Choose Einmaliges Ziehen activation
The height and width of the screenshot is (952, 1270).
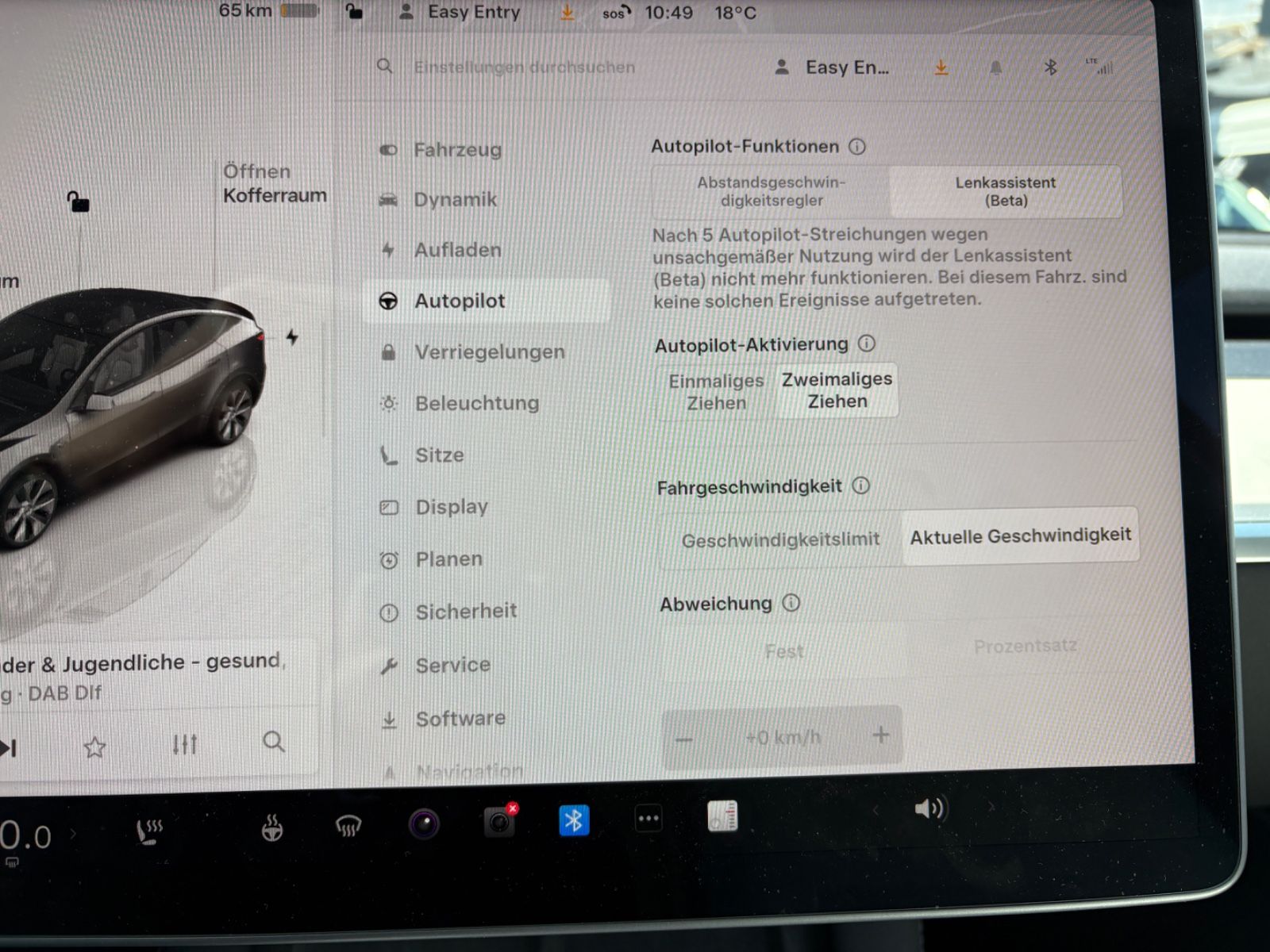pyautogui.click(x=716, y=392)
